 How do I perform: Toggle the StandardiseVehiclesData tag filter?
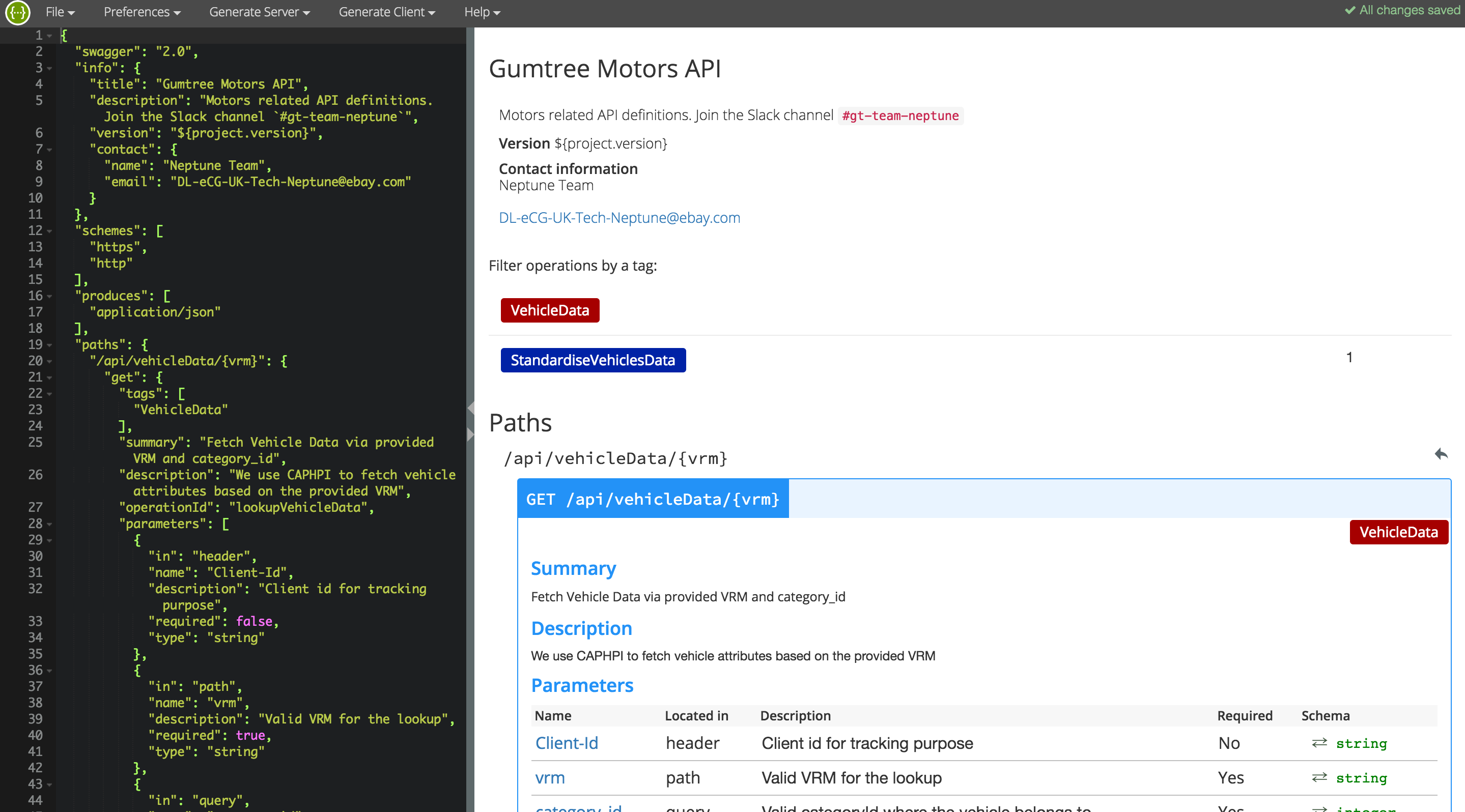[593, 360]
